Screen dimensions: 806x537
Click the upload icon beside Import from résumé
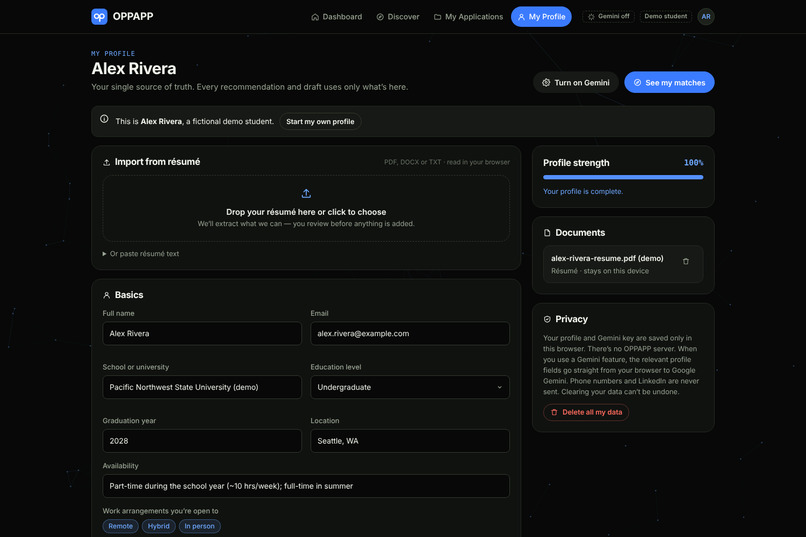click(x=106, y=162)
